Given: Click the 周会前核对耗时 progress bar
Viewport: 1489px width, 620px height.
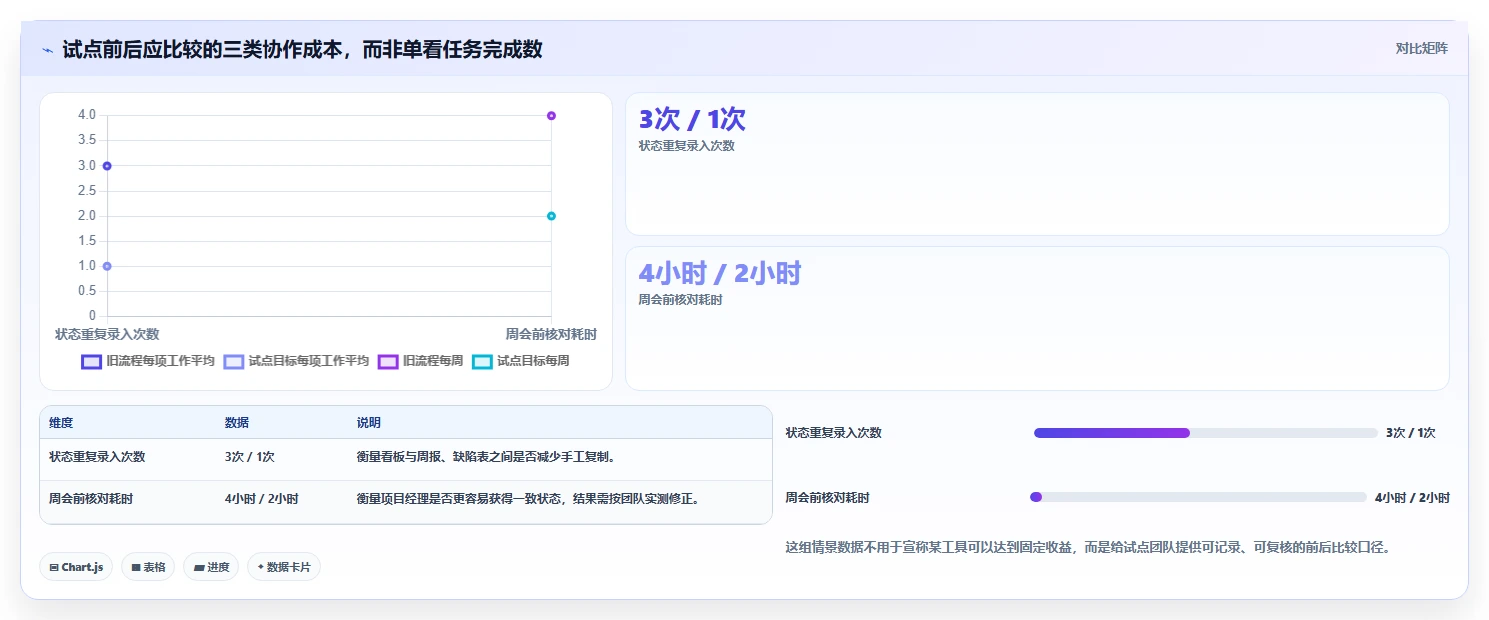Looking at the screenshot, I should pyautogui.click(x=1198, y=497).
